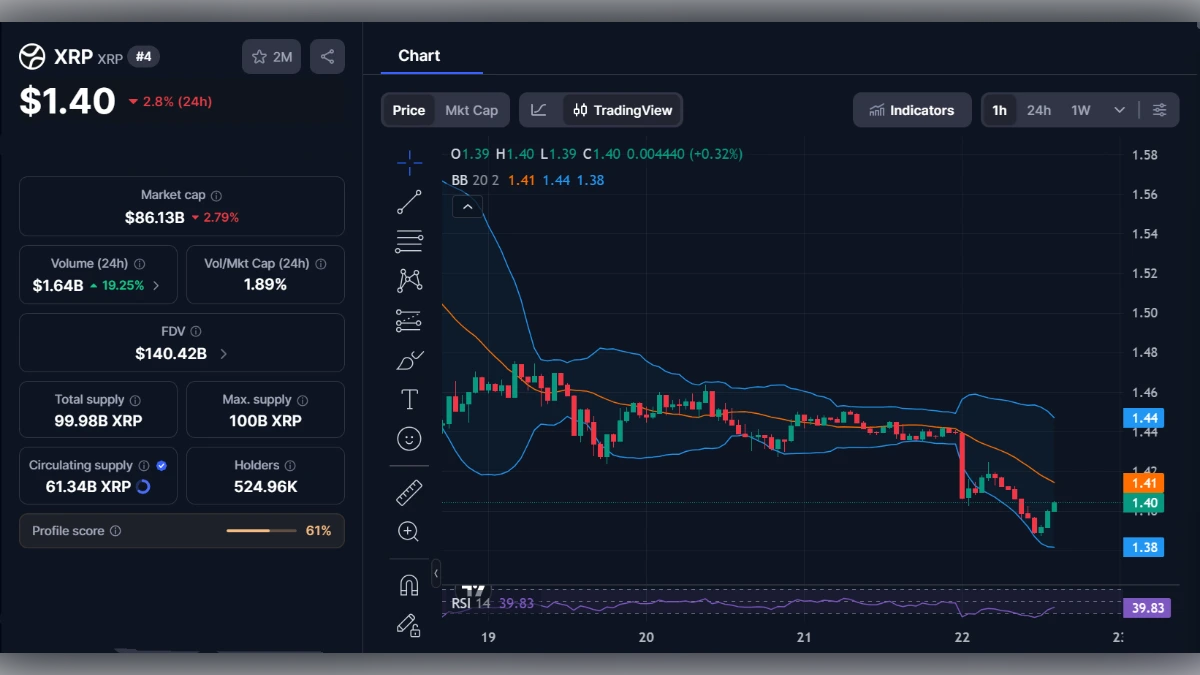Click the XRP logo icon

[32, 57]
